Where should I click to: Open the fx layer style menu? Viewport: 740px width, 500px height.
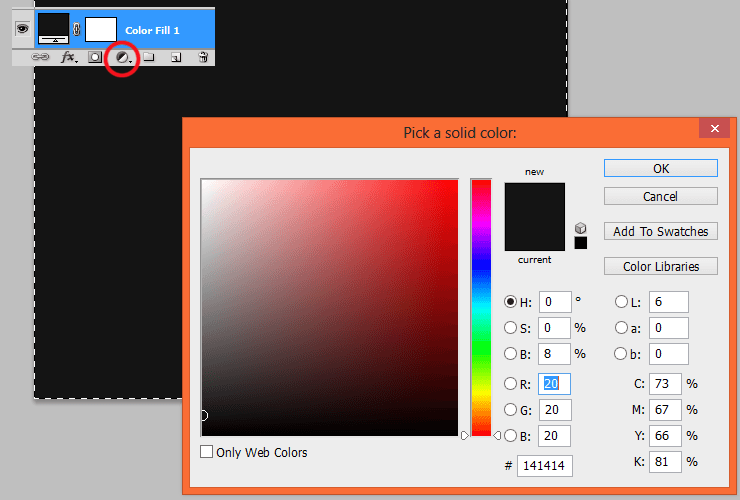point(69,57)
